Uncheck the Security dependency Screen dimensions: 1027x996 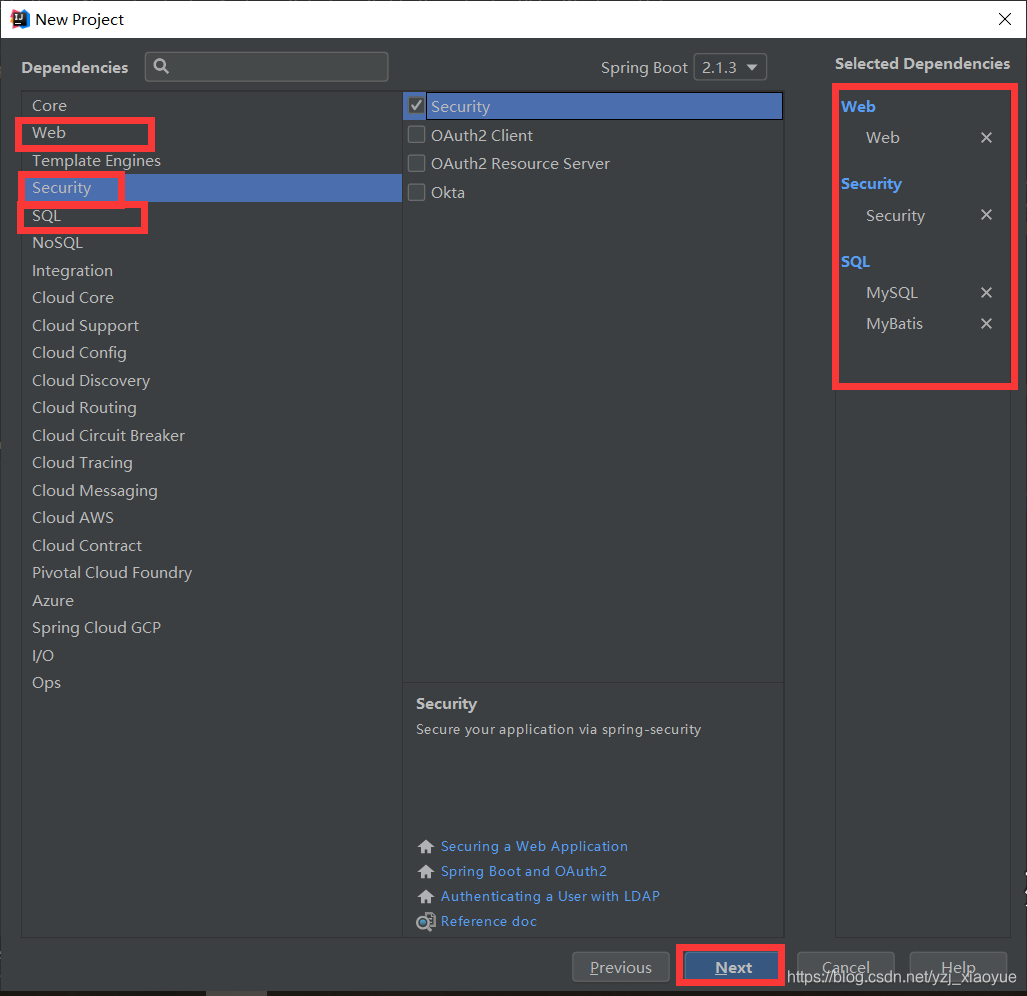click(416, 106)
